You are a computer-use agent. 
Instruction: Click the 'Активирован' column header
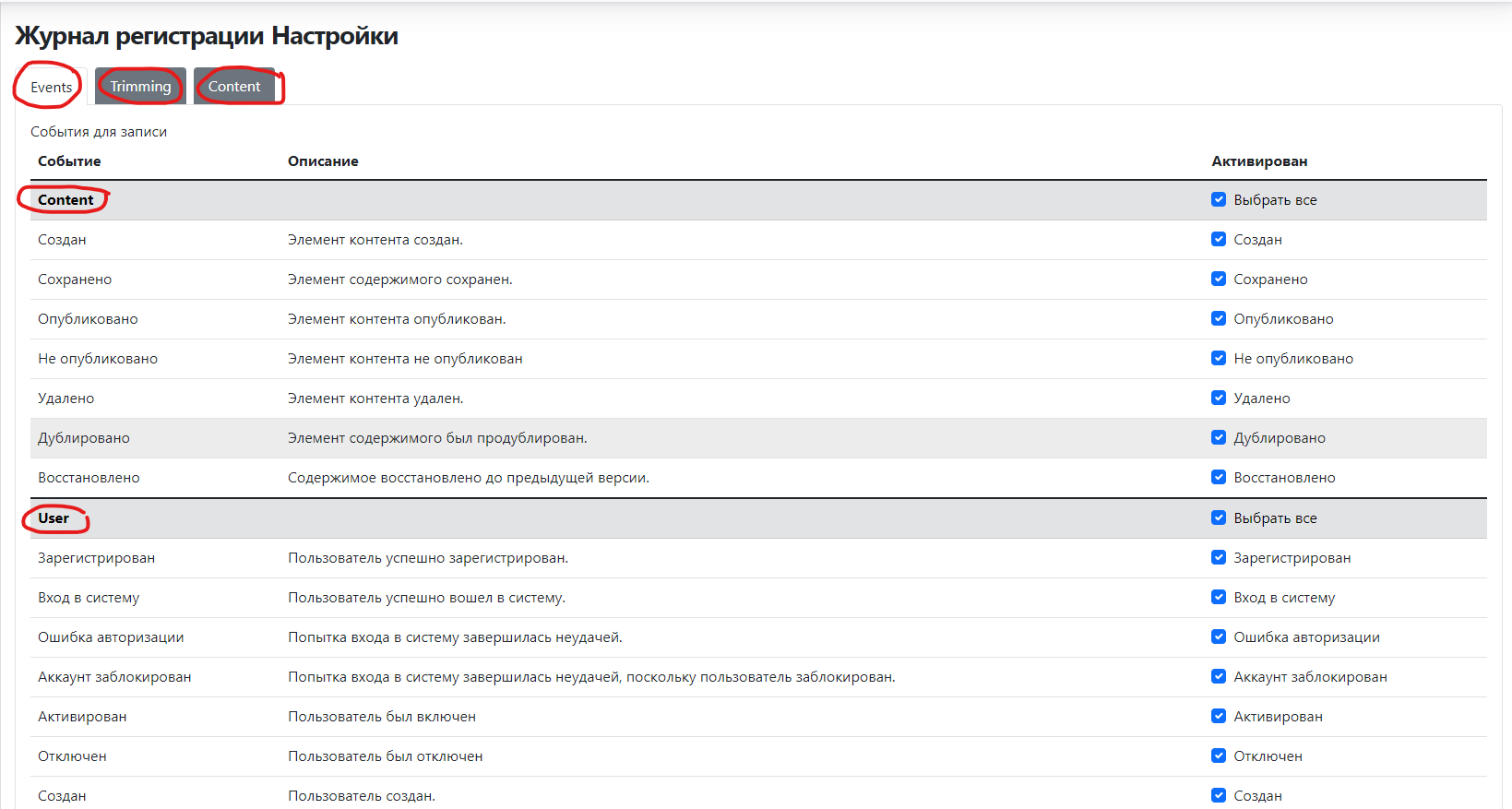point(1259,161)
